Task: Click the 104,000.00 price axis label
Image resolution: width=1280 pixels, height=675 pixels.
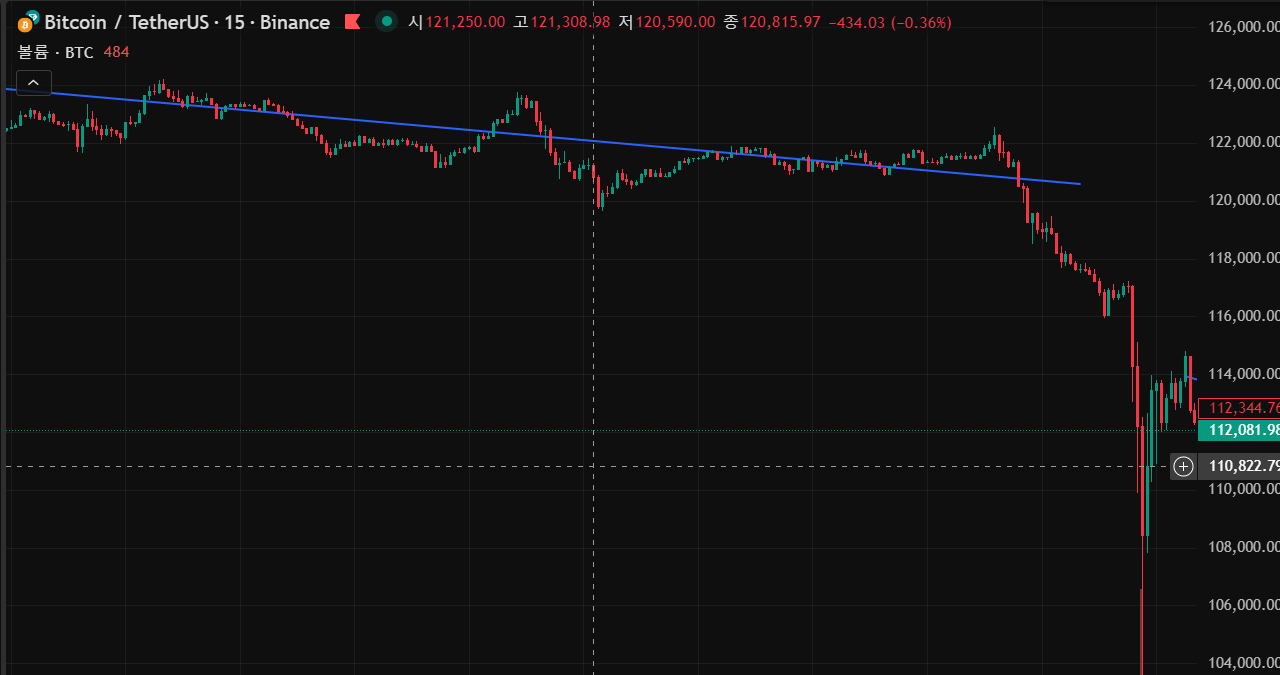Action: [1243, 663]
